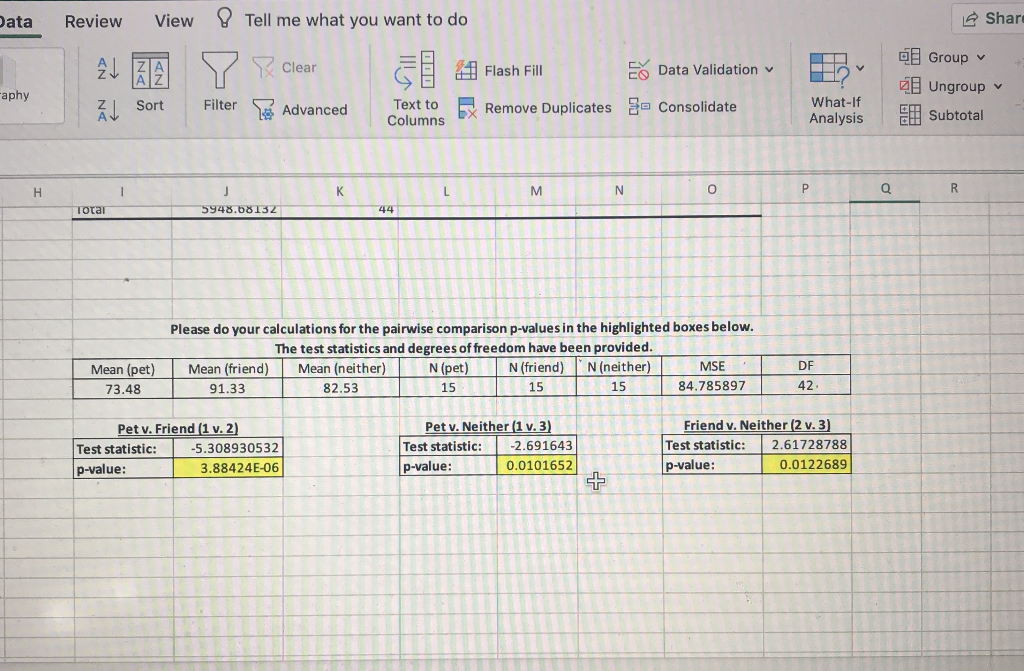Click the Remove Duplicates icon
Image resolution: width=1024 pixels, height=671 pixels.
pyautogui.click(x=466, y=107)
